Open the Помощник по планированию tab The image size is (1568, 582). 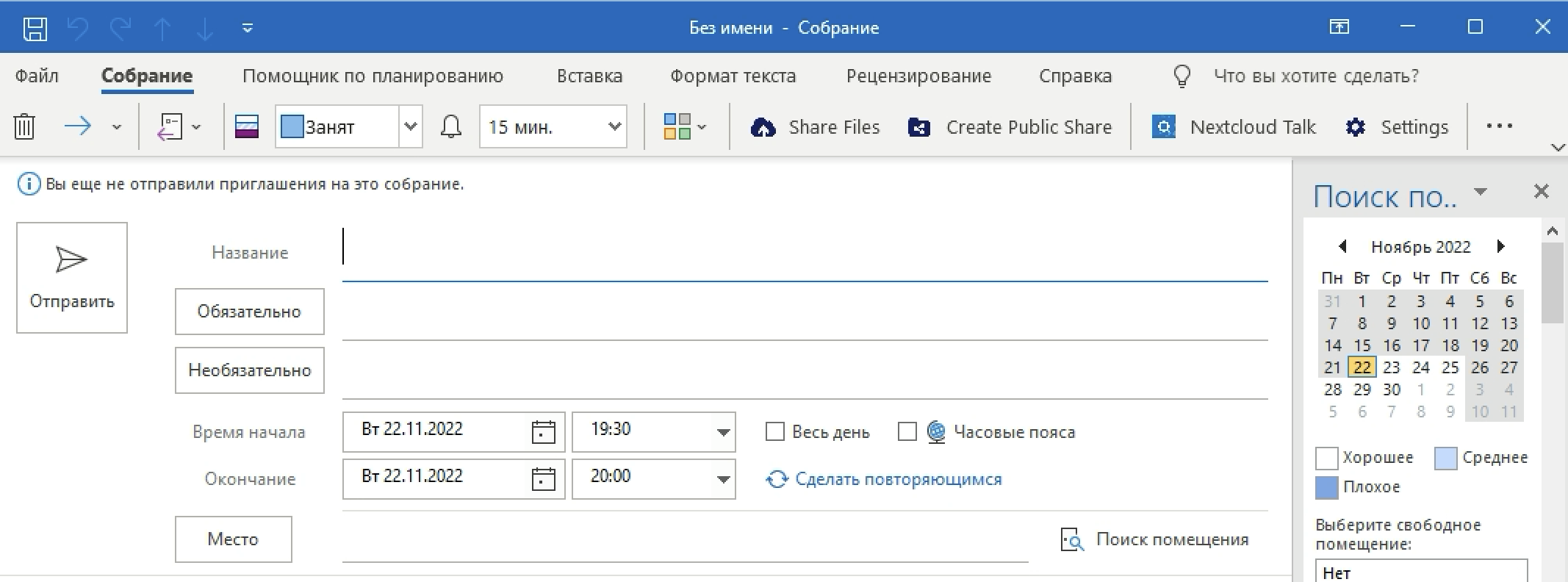coord(373,76)
